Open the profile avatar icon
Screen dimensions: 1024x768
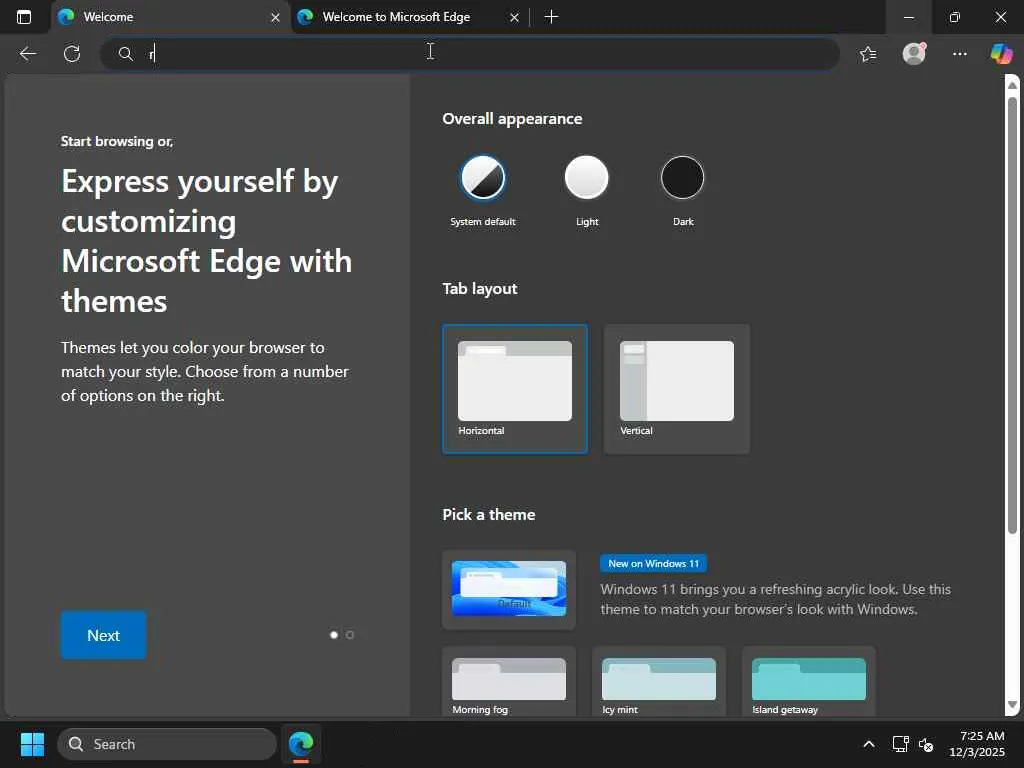914,53
